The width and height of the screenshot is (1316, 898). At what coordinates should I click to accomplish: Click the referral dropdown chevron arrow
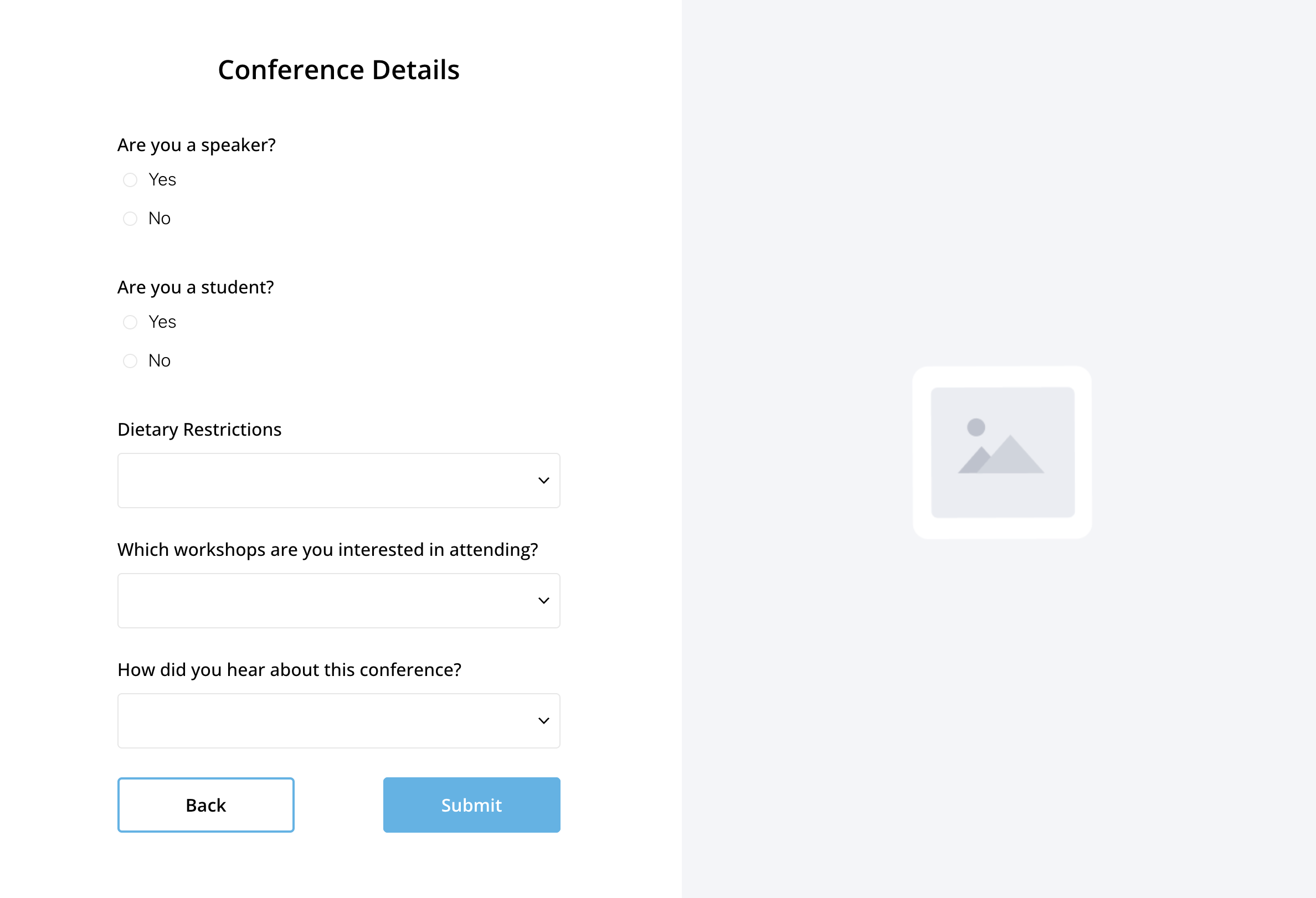(543, 720)
